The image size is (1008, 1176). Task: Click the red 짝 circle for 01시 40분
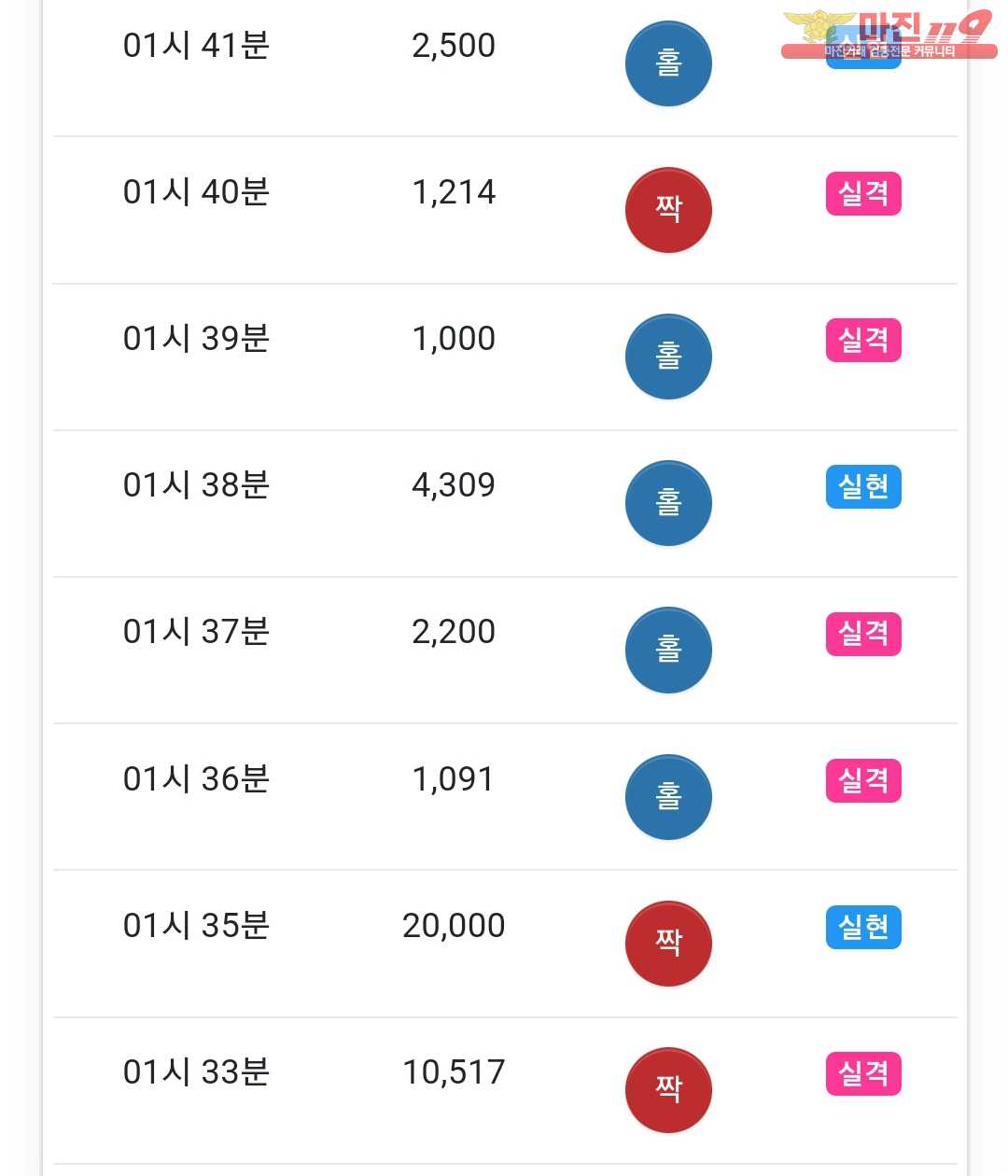point(668,210)
